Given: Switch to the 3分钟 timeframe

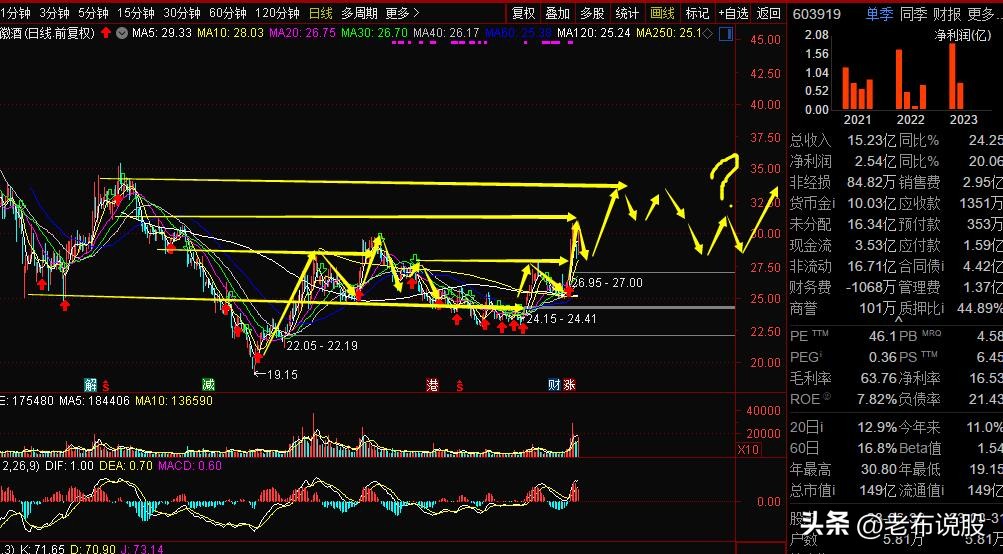Looking at the screenshot, I should point(54,13).
